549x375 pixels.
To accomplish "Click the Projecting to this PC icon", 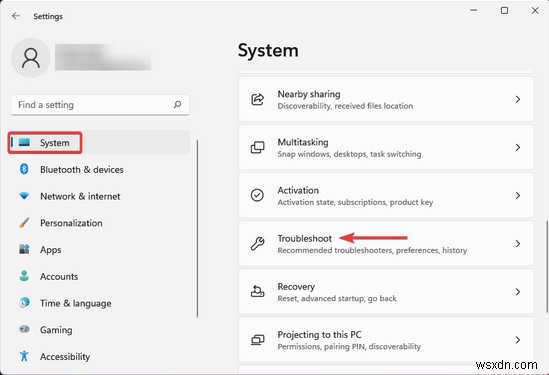I will [x=257, y=340].
